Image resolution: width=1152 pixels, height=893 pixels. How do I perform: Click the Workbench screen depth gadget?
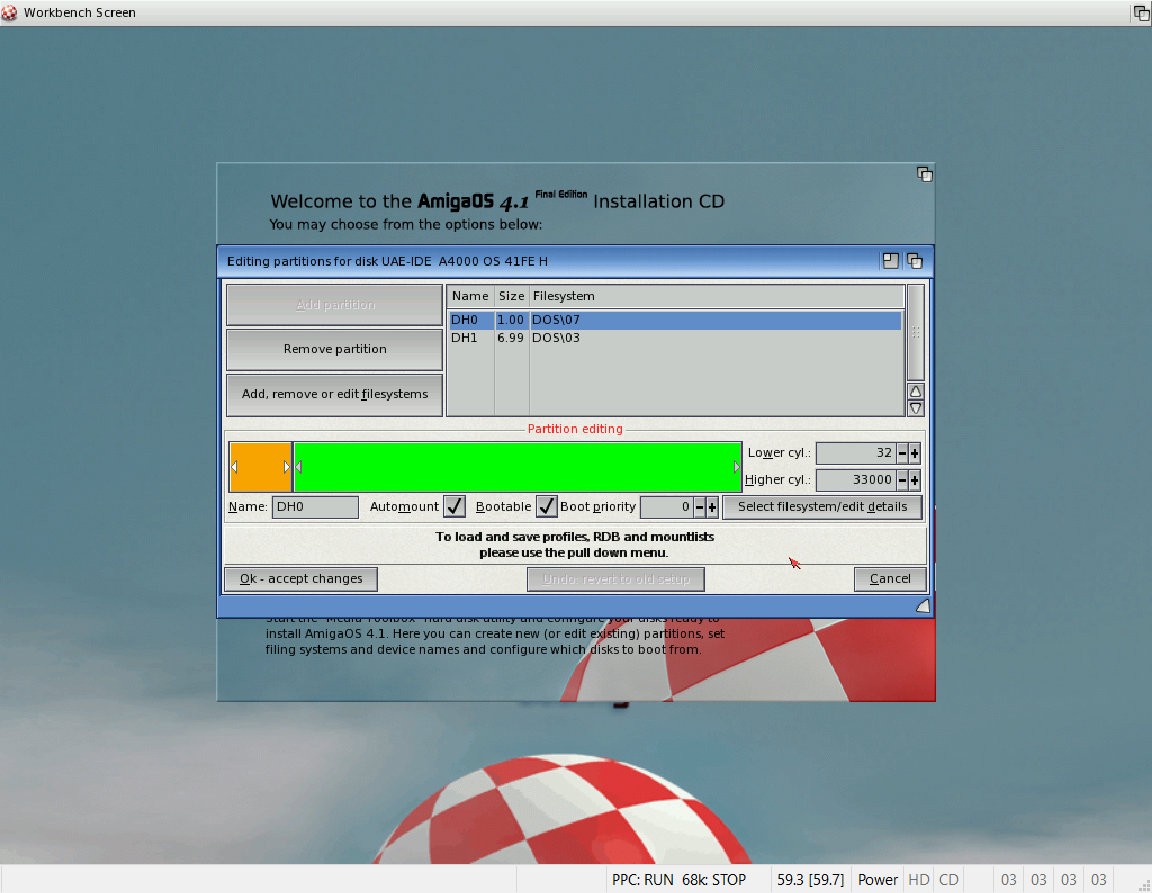pos(1142,12)
